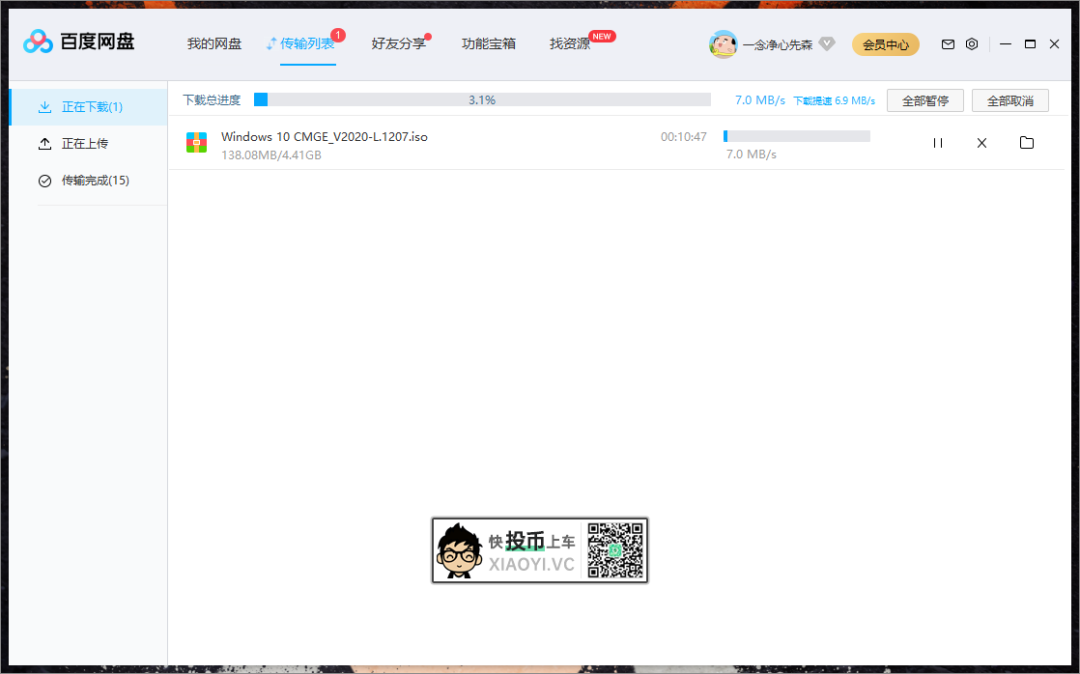Open the 会员中心 button
Screen dimensions: 1080x674
[x=885, y=45]
